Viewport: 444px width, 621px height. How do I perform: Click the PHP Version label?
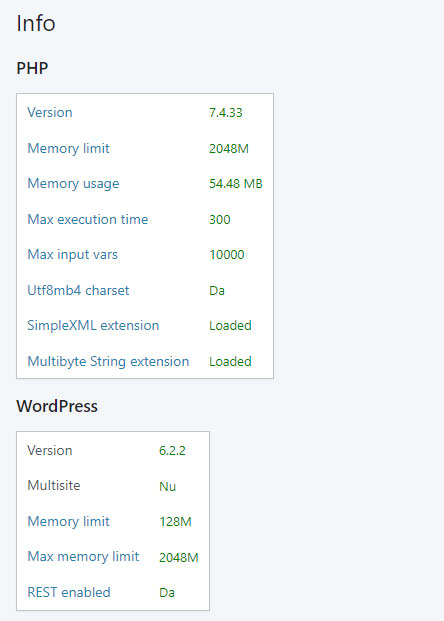click(50, 112)
